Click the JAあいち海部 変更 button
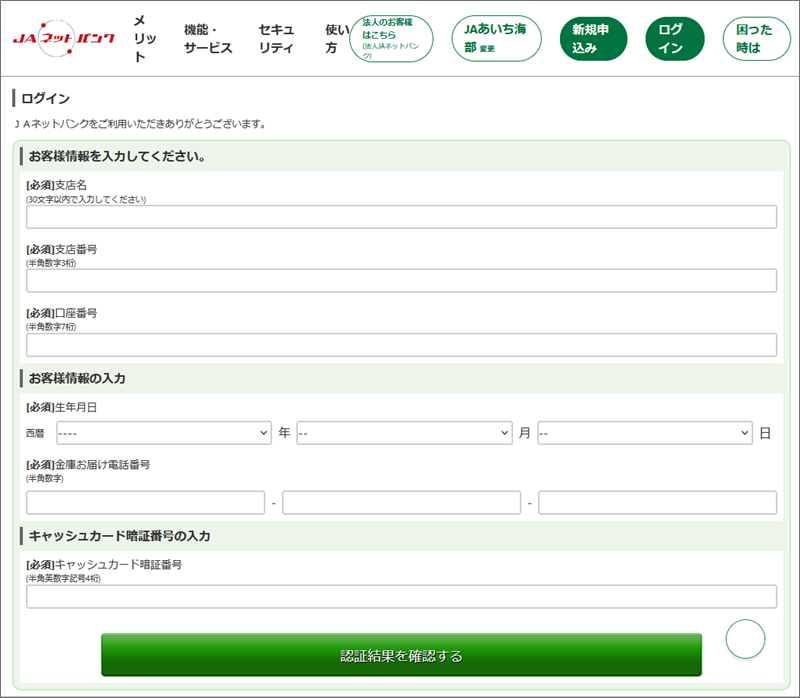Screen dimensions: 800x698 (x=496, y=39)
